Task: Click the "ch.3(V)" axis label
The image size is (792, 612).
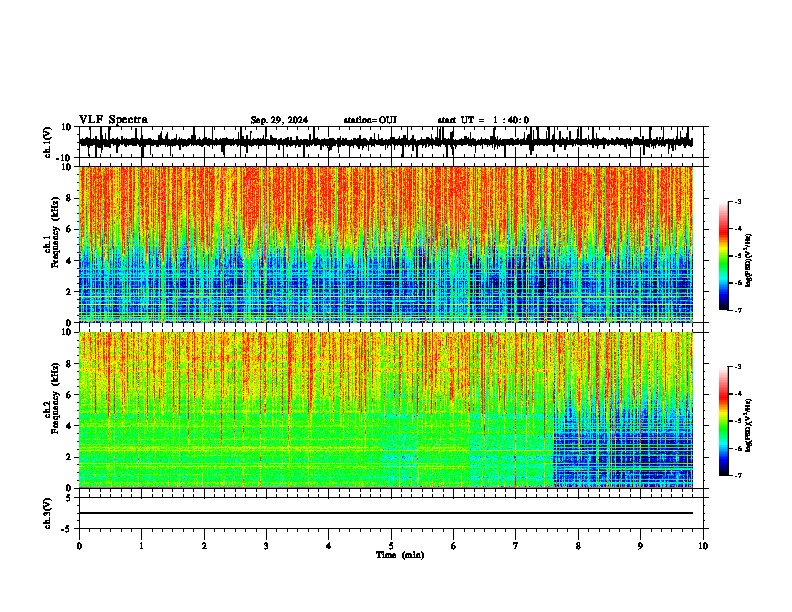Action: point(48,513)
